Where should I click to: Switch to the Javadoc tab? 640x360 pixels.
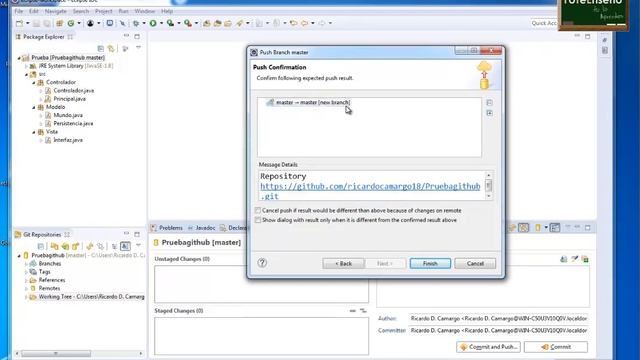(x=202, y=228)
